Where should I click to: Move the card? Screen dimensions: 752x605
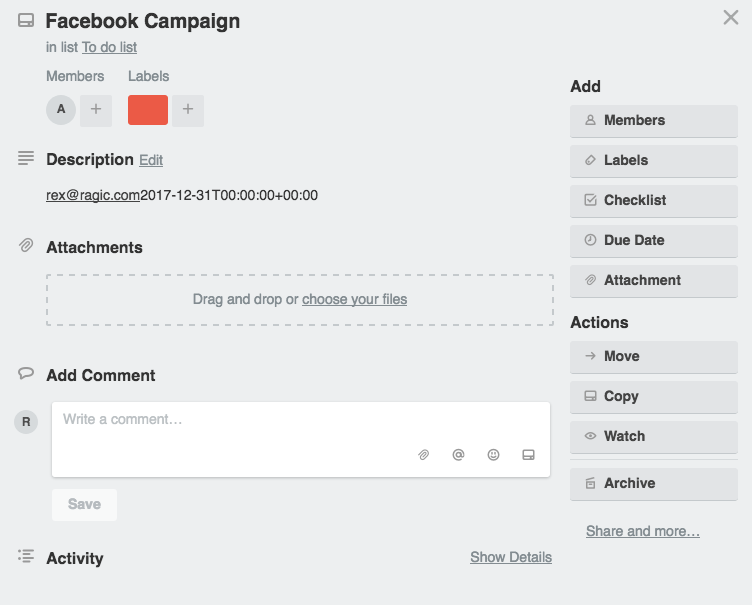(x=654, y=357)
